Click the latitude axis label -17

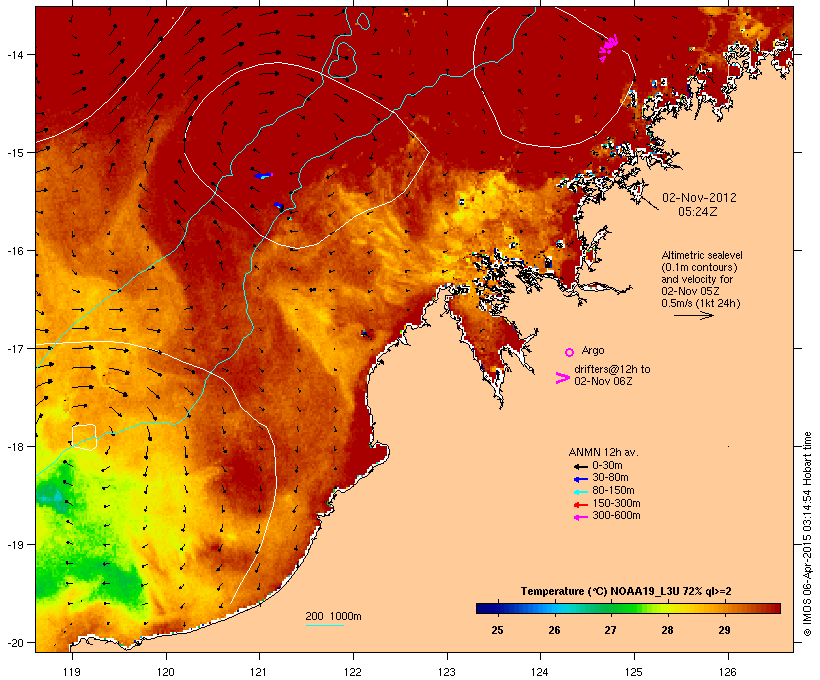tap(15, 348)
